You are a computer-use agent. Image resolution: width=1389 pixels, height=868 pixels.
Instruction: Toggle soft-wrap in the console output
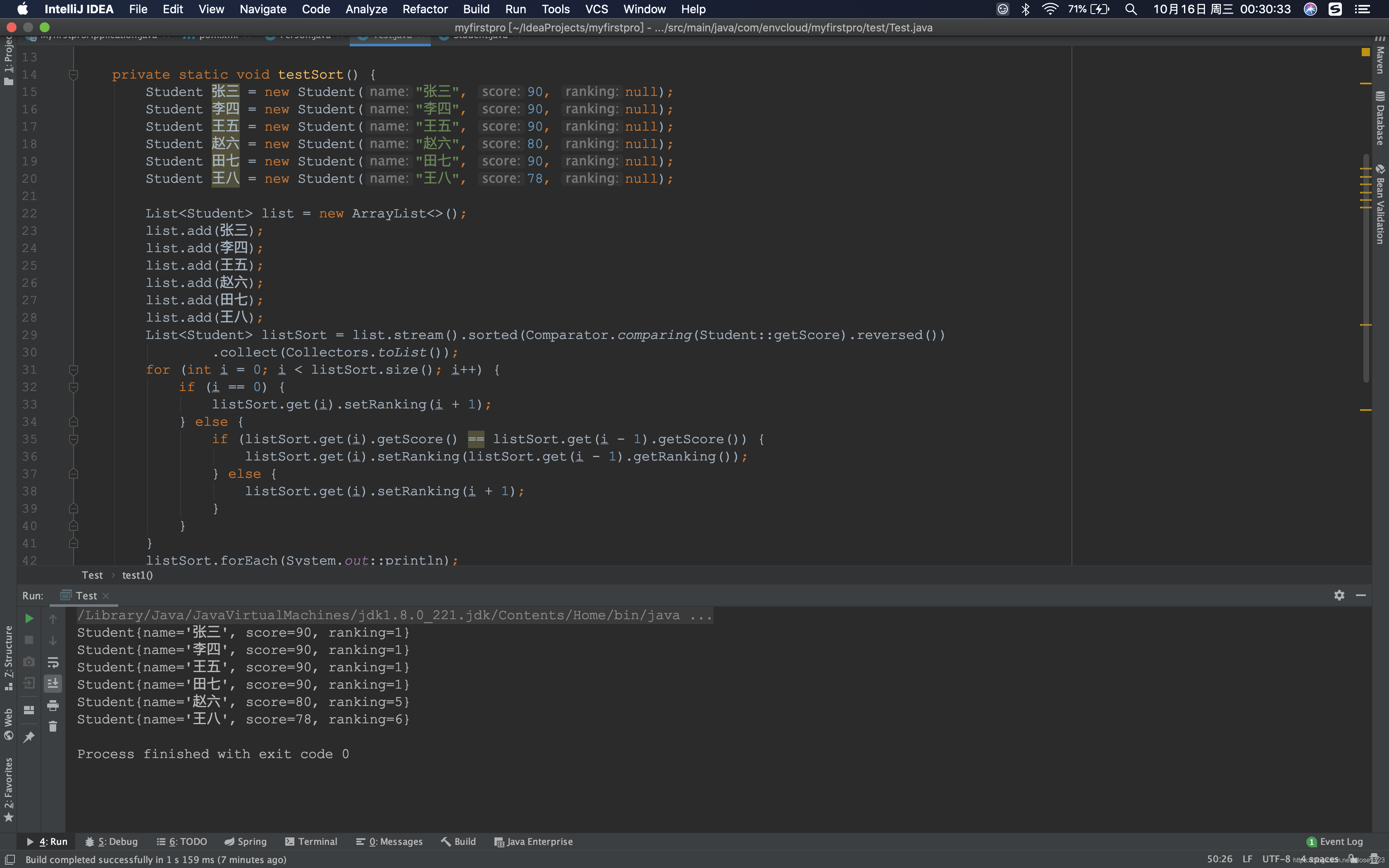click(x=53, y=662)
